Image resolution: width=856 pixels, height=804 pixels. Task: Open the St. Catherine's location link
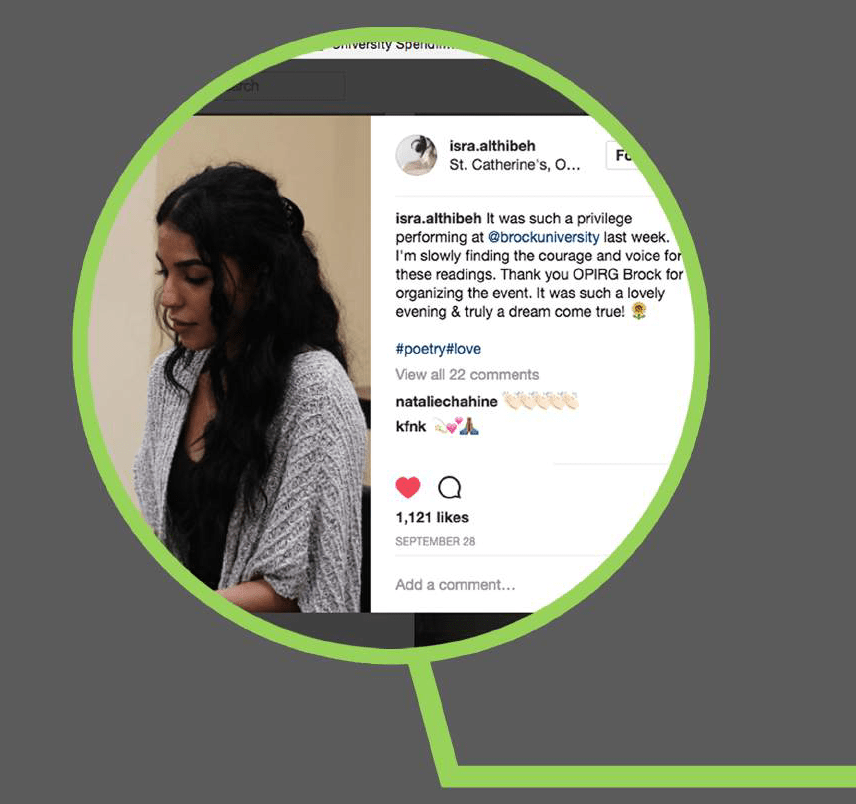pos(514,165)
